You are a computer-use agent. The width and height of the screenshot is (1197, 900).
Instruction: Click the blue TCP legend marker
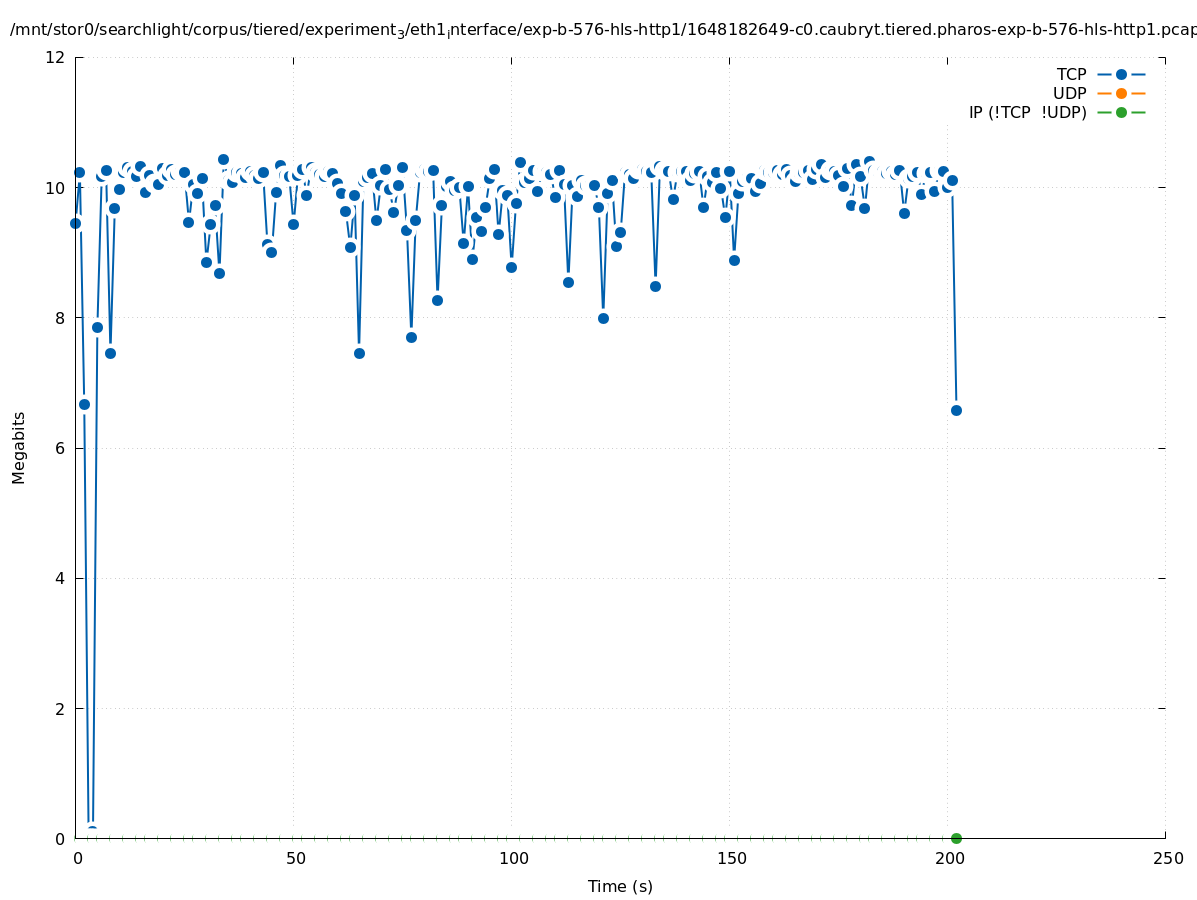(1121, 74)
